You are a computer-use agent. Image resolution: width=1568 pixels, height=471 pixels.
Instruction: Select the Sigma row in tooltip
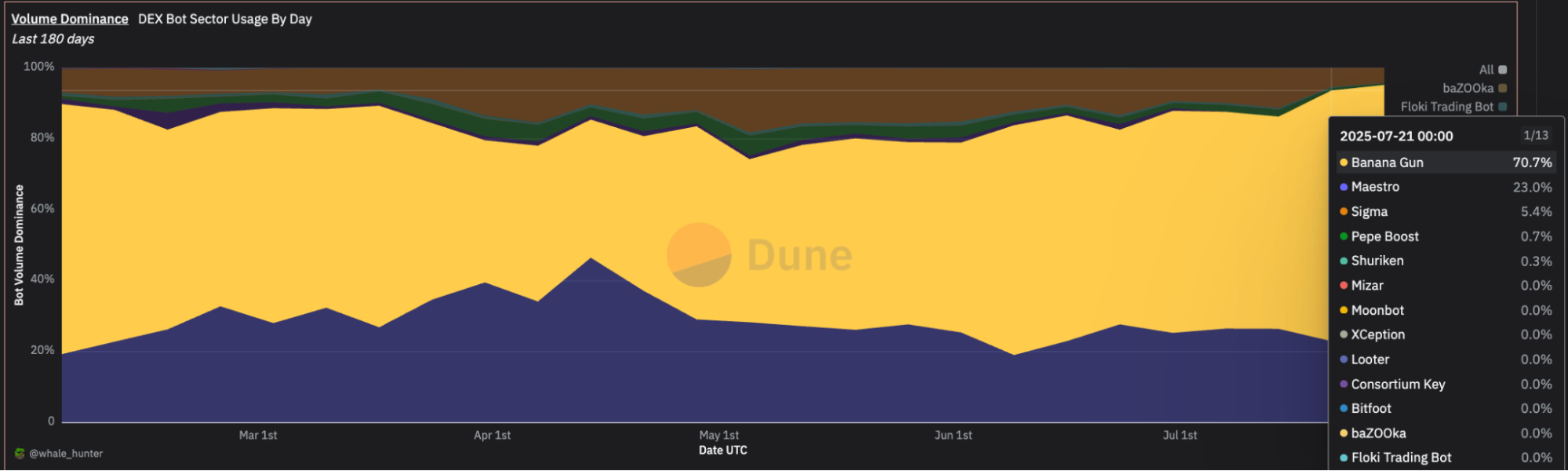coord(1446,212)
